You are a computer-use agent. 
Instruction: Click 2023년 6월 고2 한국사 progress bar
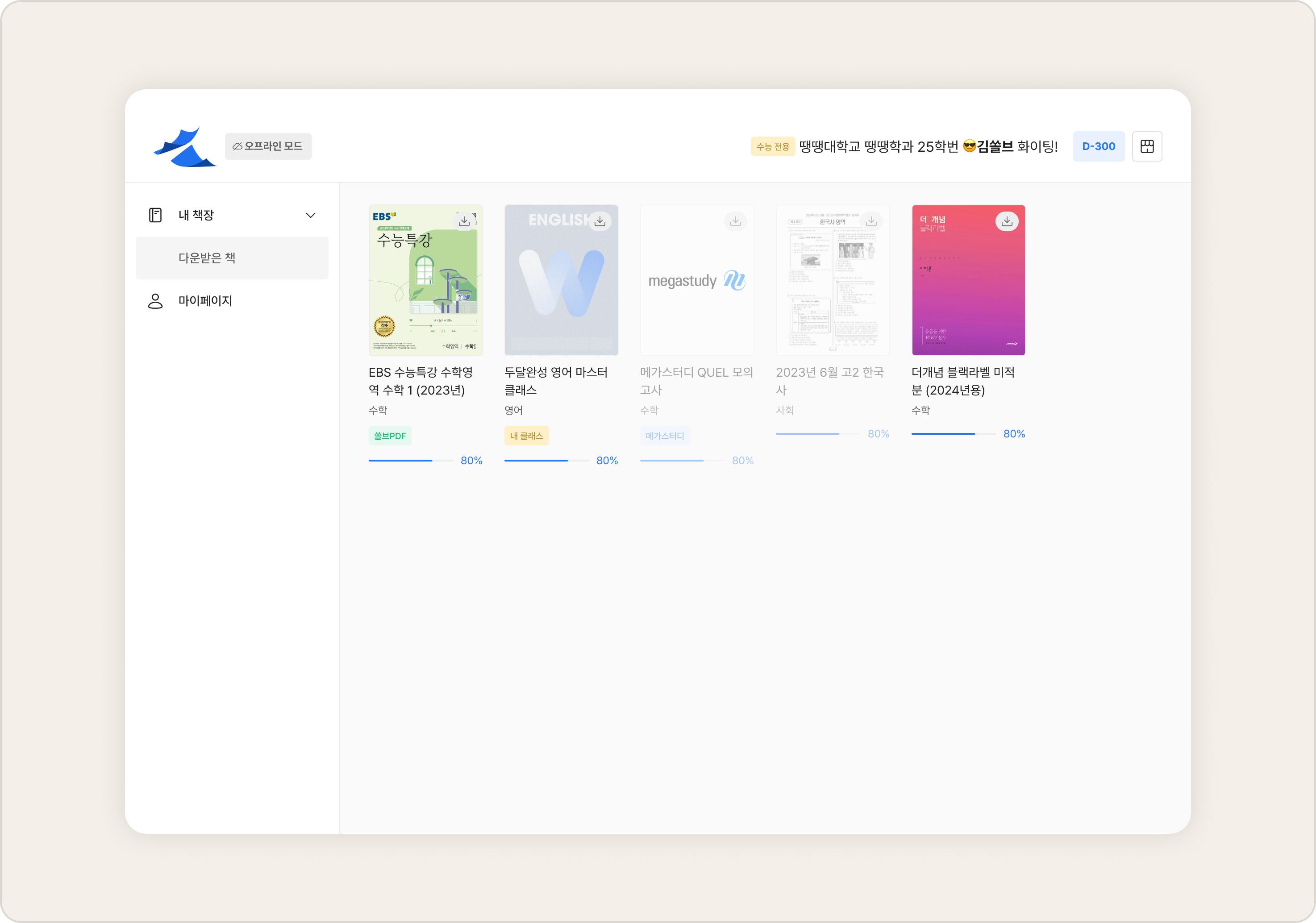point(818,434)
